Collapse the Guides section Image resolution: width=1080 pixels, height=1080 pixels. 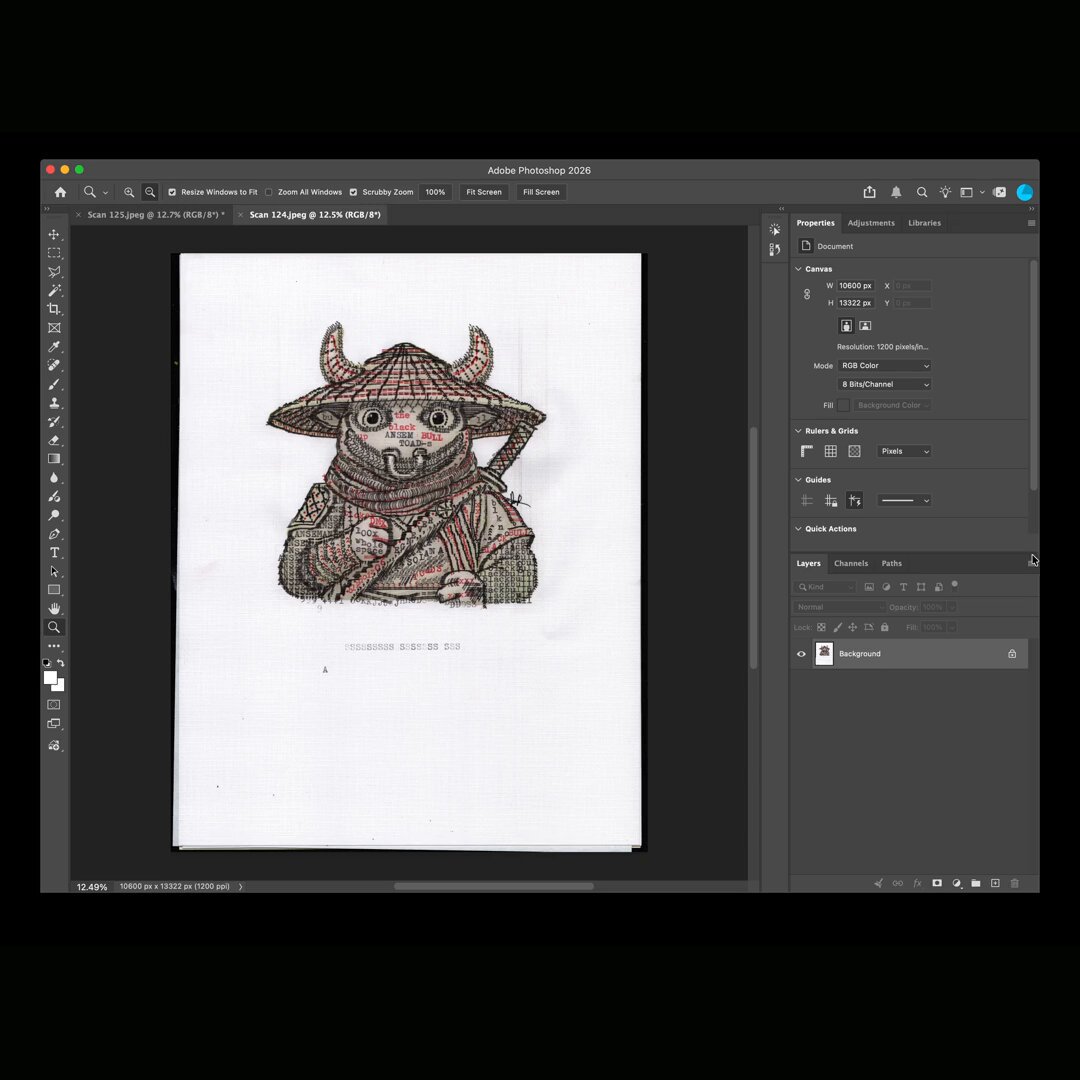click(x=798, y=479)
